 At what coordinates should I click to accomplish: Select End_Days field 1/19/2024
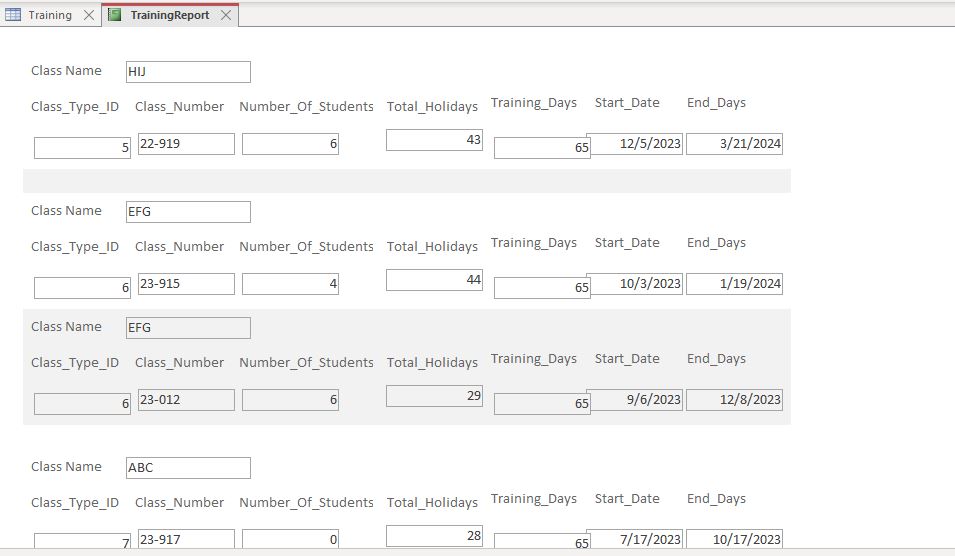pos(735,284)
